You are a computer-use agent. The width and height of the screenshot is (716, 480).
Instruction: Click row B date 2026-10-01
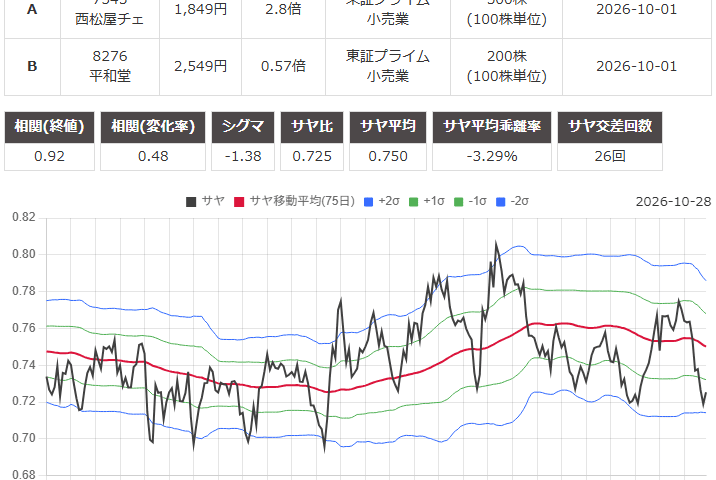tap(637, 67)
